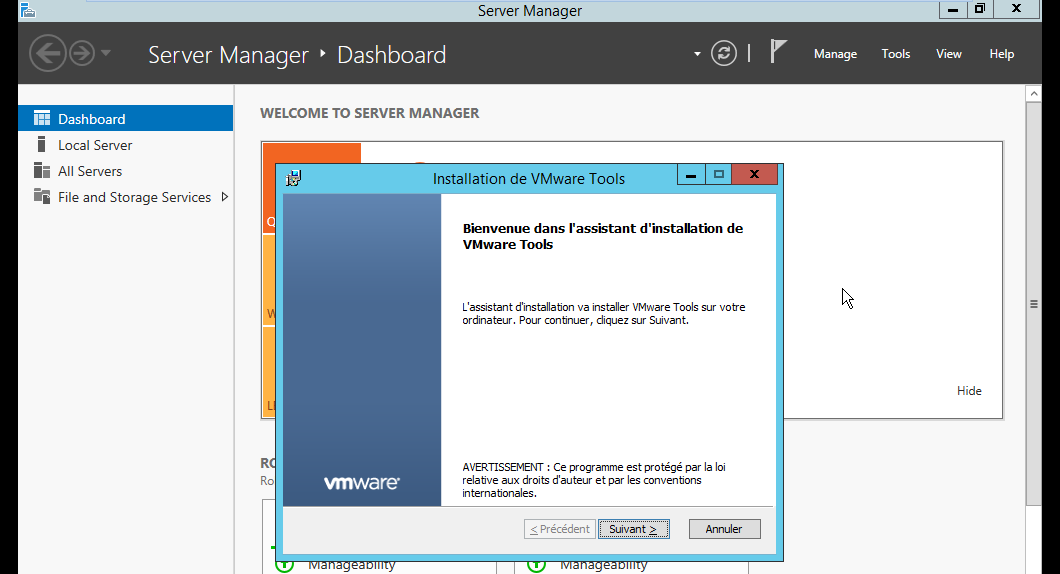This screenshot has width=1060, height=574.
Task: Open the View menu
Action: click(x=948, y=54)
